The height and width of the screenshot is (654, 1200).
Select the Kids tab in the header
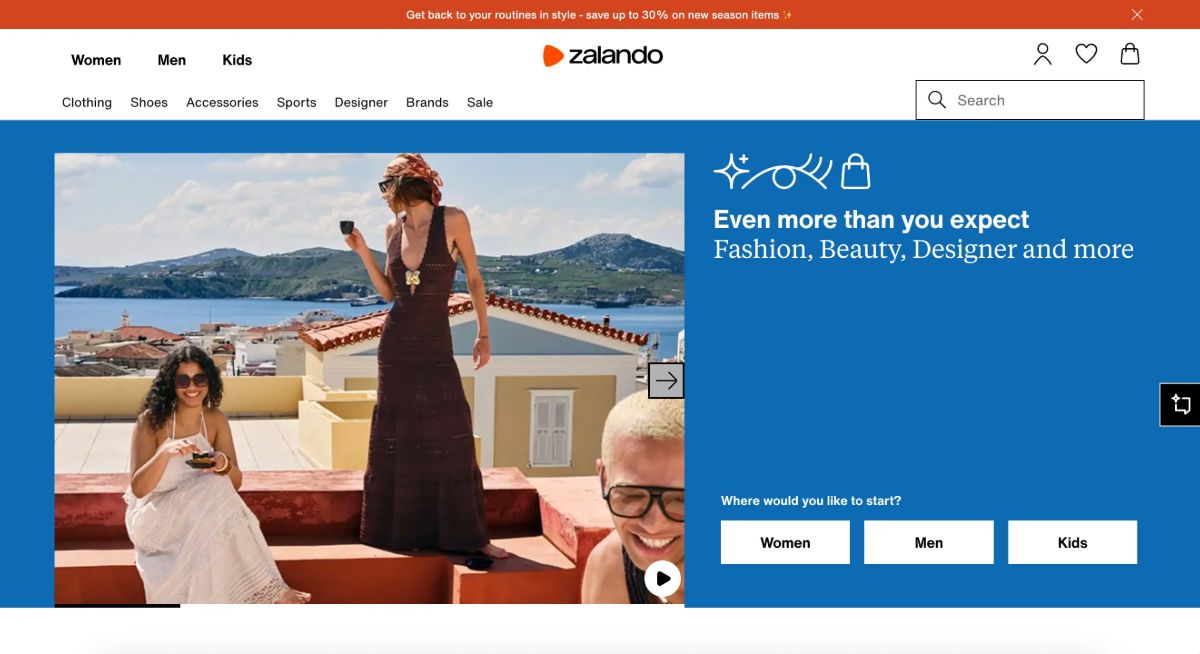tap(237, 60)
